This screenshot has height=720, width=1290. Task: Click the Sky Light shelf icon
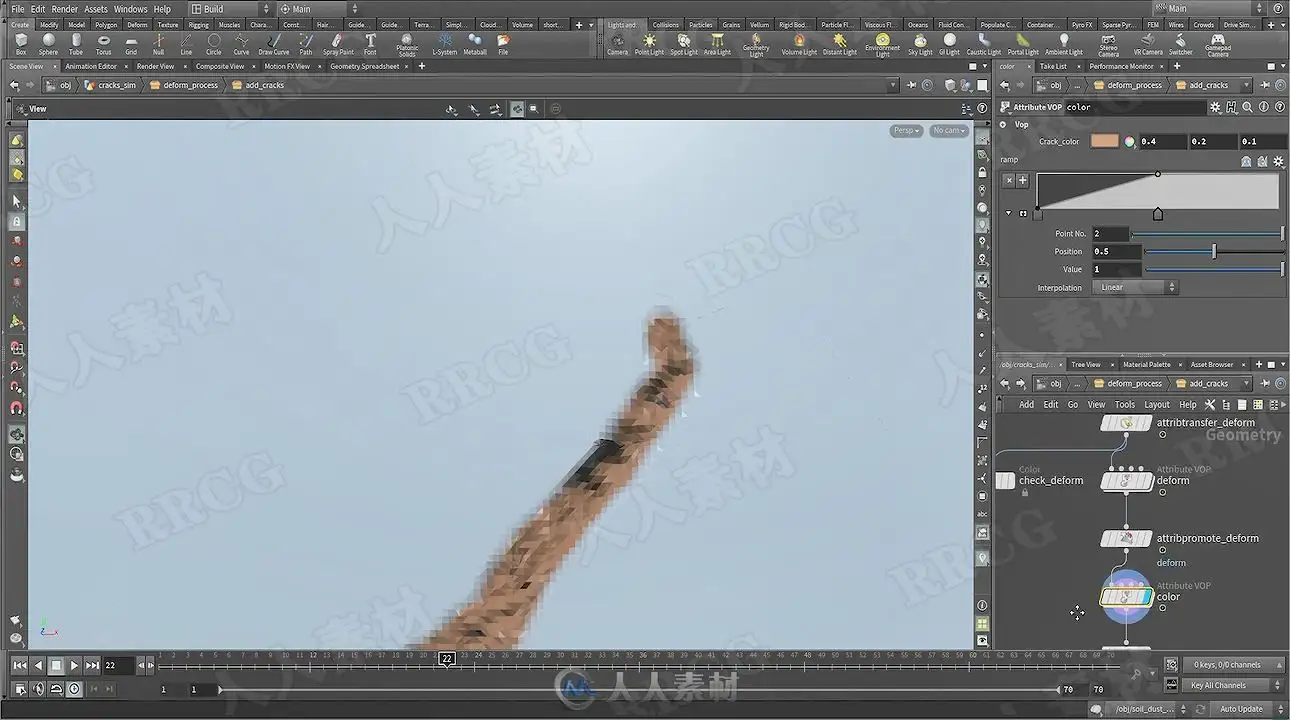(x=920, y=44)
